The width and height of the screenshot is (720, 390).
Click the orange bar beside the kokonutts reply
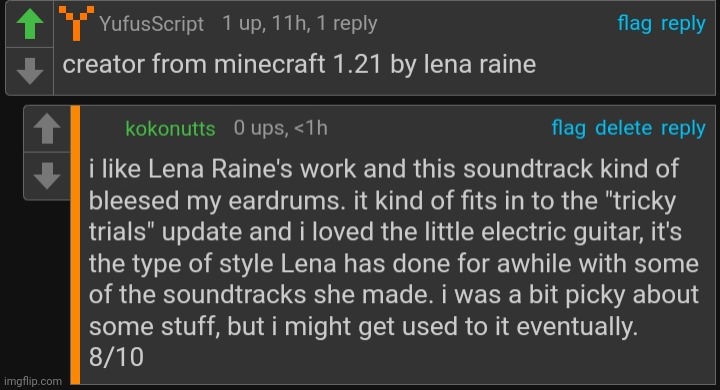coord(75,245)
